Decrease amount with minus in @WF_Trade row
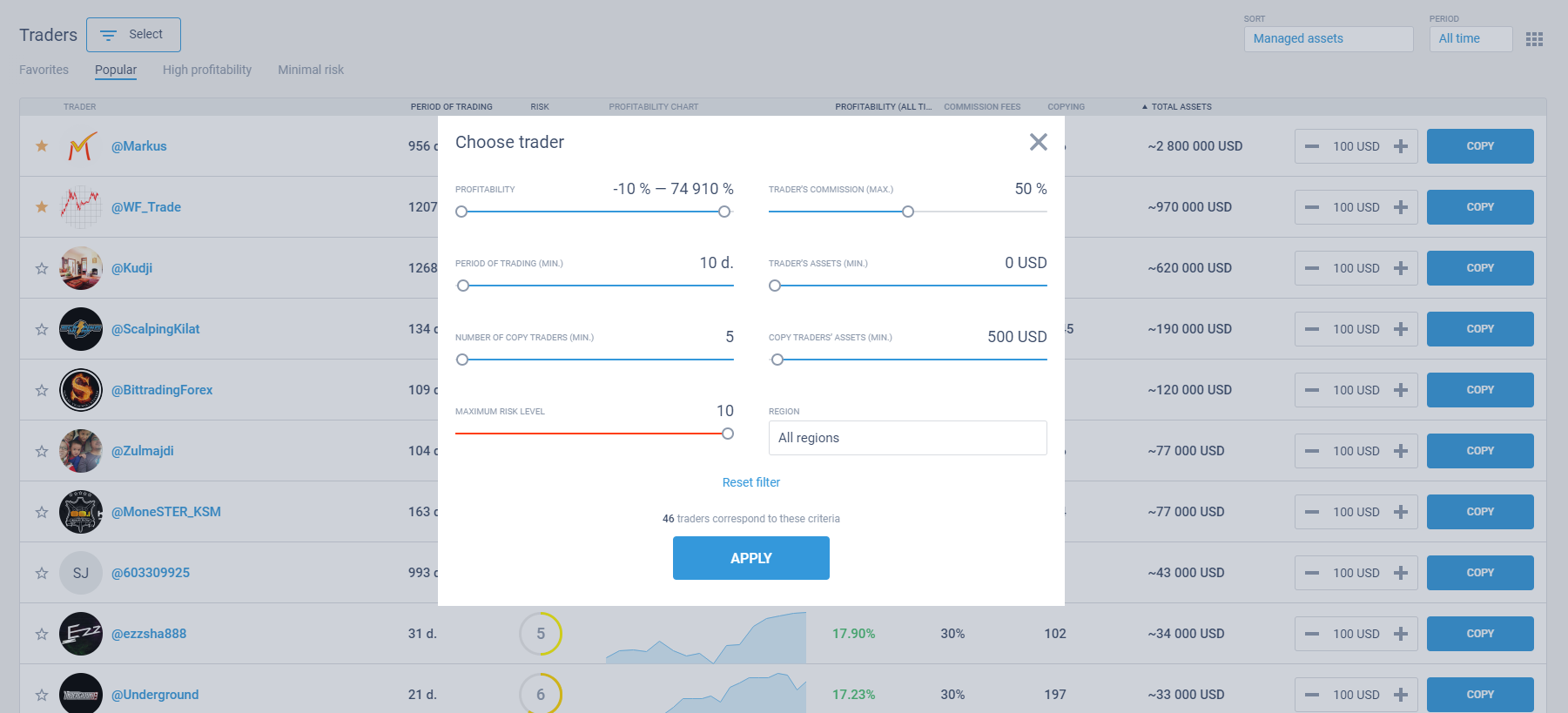Image resolution: width=1568 pixels, height=713 pixels. 1311,207
